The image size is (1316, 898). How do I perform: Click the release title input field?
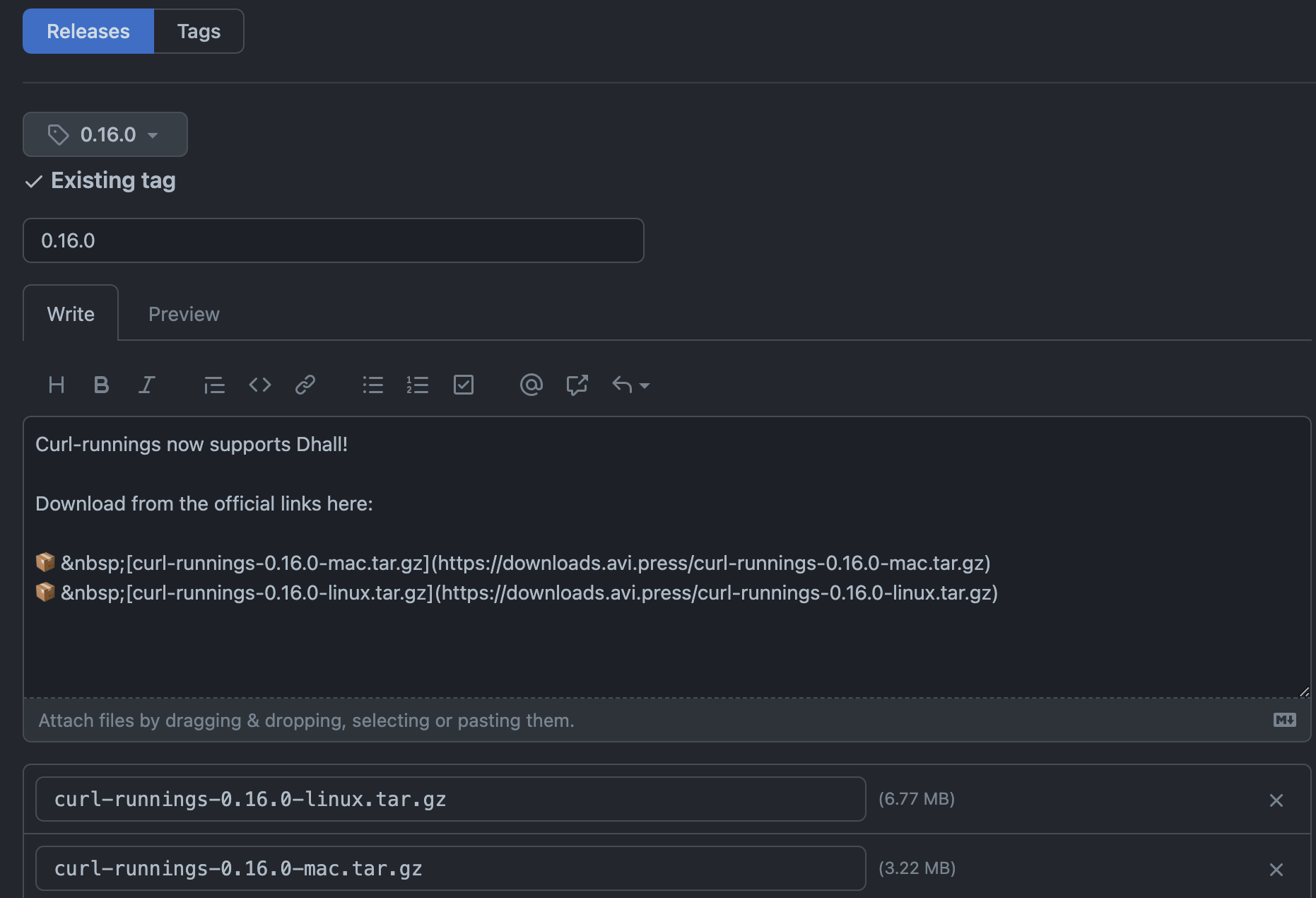click(x=333, y=240)
